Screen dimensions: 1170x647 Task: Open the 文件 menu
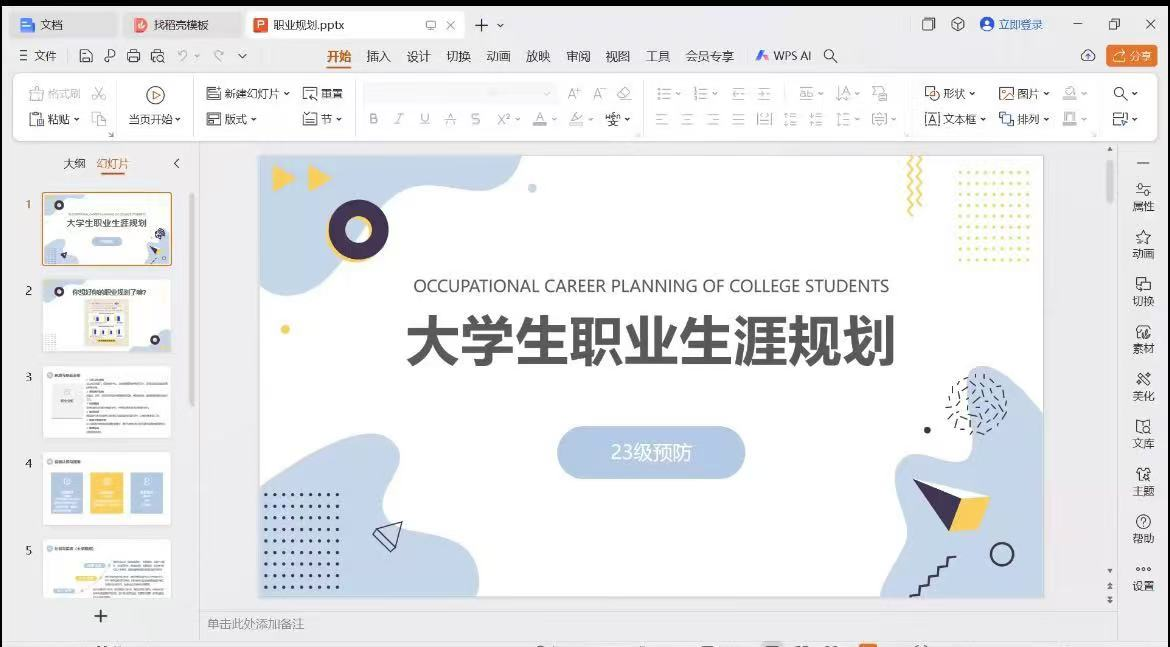coord(39,56)
